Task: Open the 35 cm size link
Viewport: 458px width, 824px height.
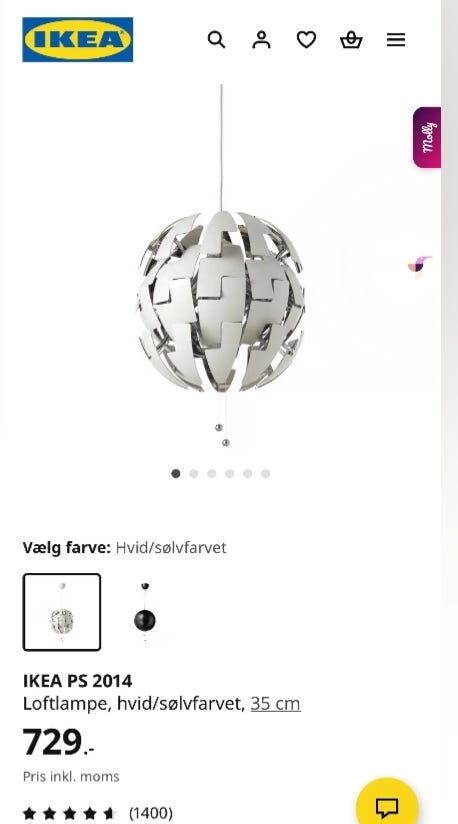Action: click(x=275, y=704)
